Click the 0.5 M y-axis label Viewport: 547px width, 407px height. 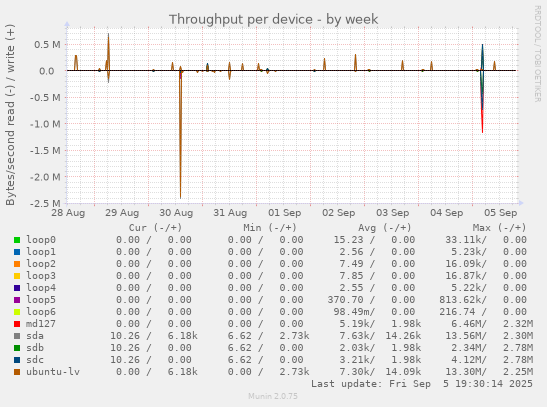click(x=47, y=45)
